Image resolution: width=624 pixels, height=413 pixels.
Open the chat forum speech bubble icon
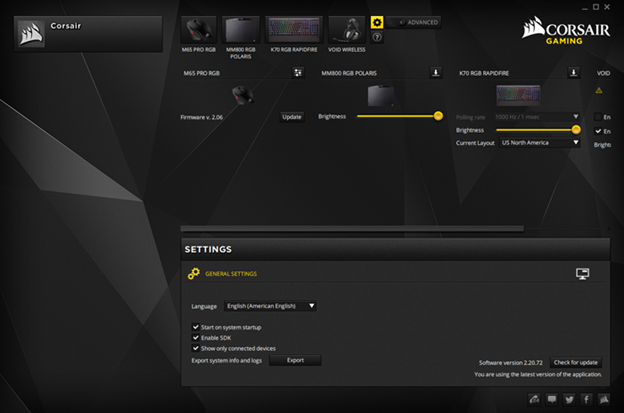(552, 399)
